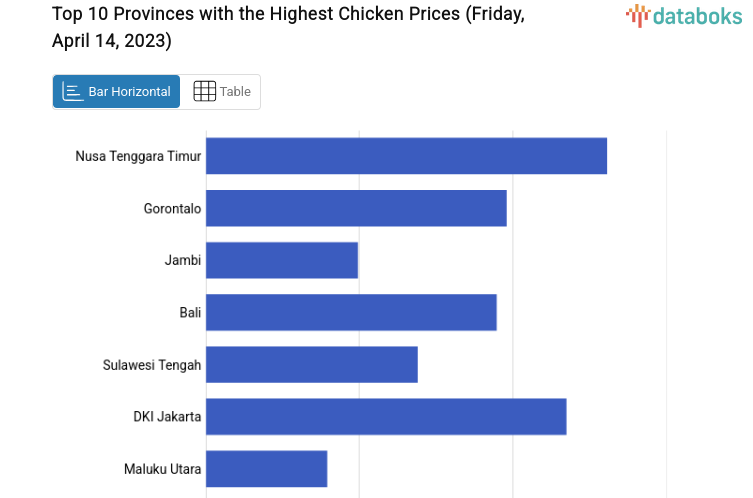Click the Databoks signal-bars logo icon
This screenshot has height=498, width=753.
tap(638, 15)
